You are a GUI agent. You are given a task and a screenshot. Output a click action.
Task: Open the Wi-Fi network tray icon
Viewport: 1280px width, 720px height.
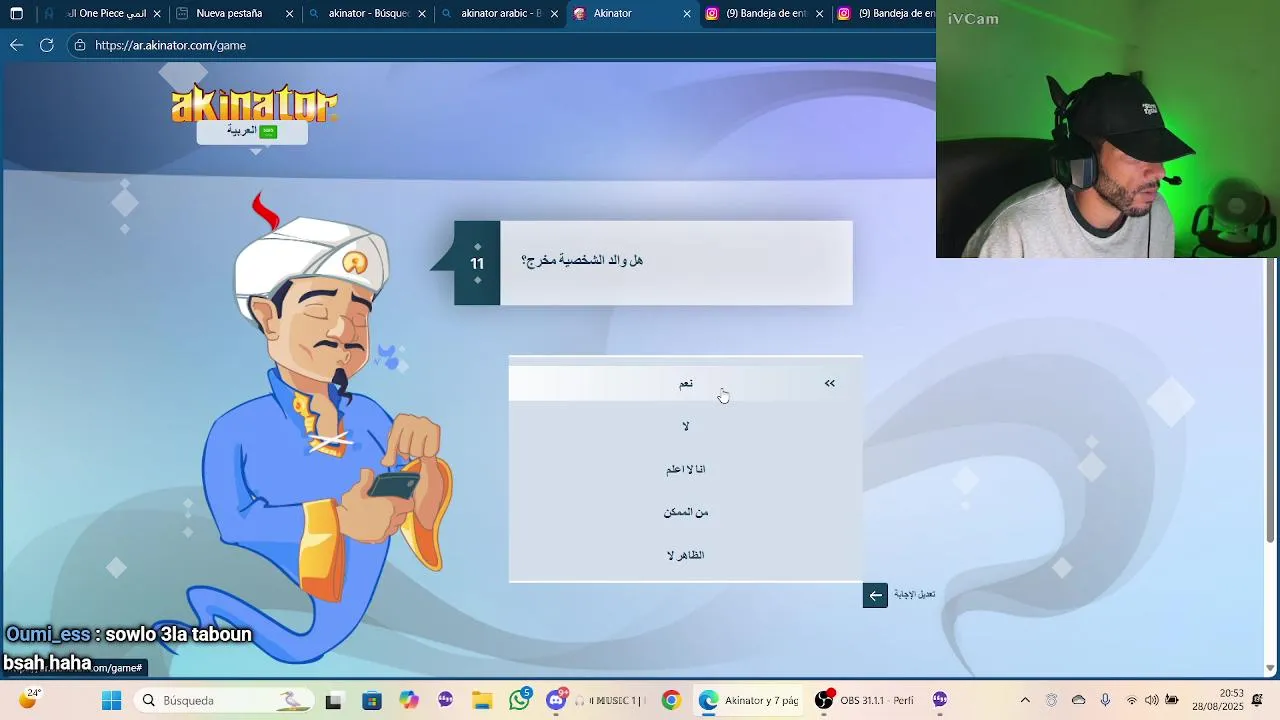(1132, 700)
